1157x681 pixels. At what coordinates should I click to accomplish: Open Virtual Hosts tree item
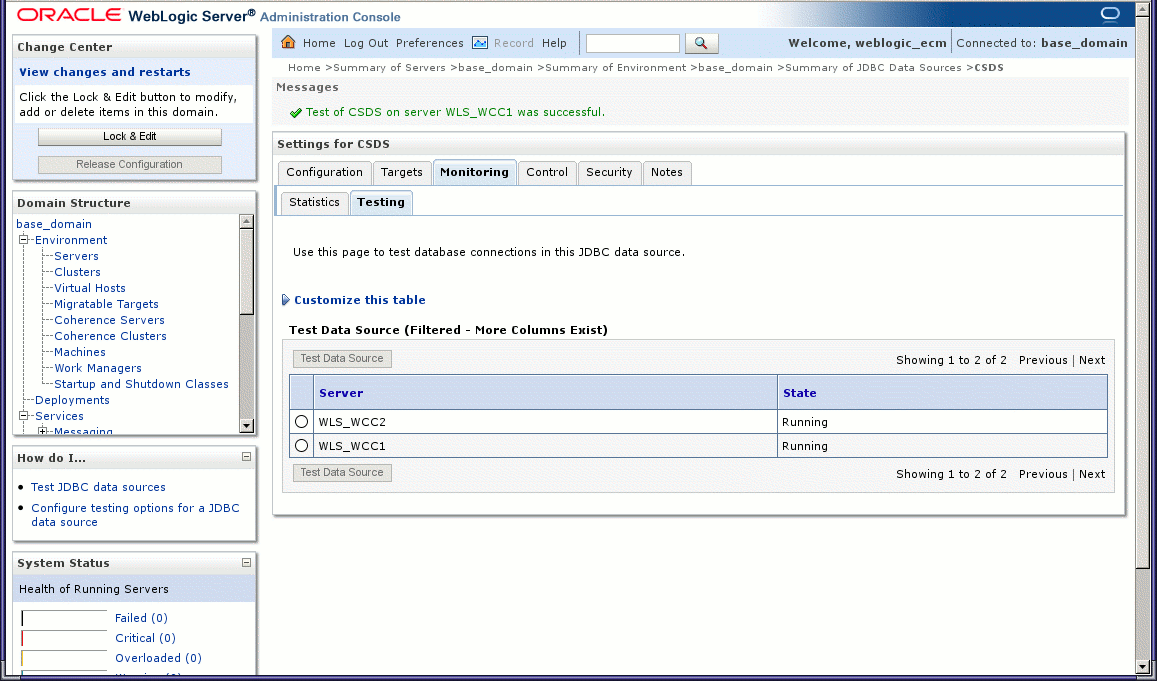pos(89,288)
